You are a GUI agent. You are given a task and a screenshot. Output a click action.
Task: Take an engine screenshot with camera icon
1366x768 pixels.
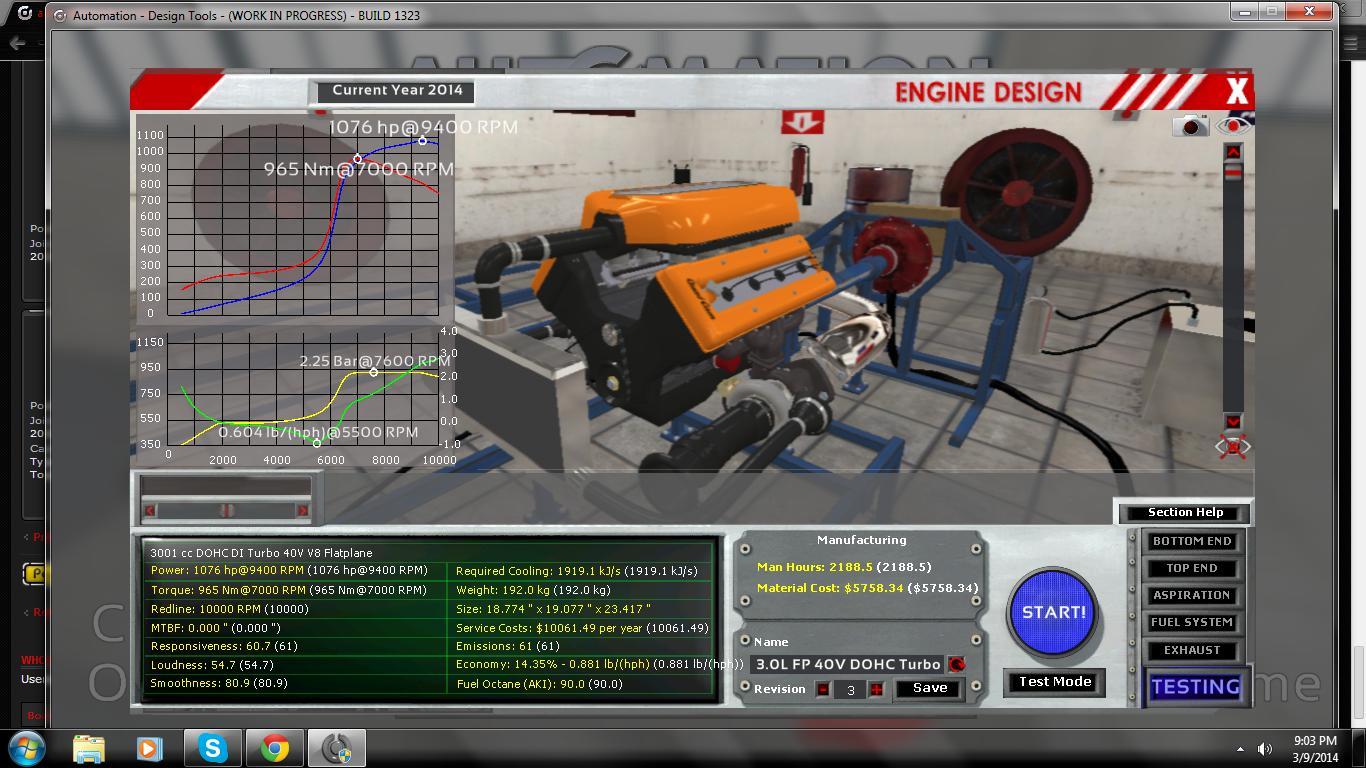point(1190,125)
